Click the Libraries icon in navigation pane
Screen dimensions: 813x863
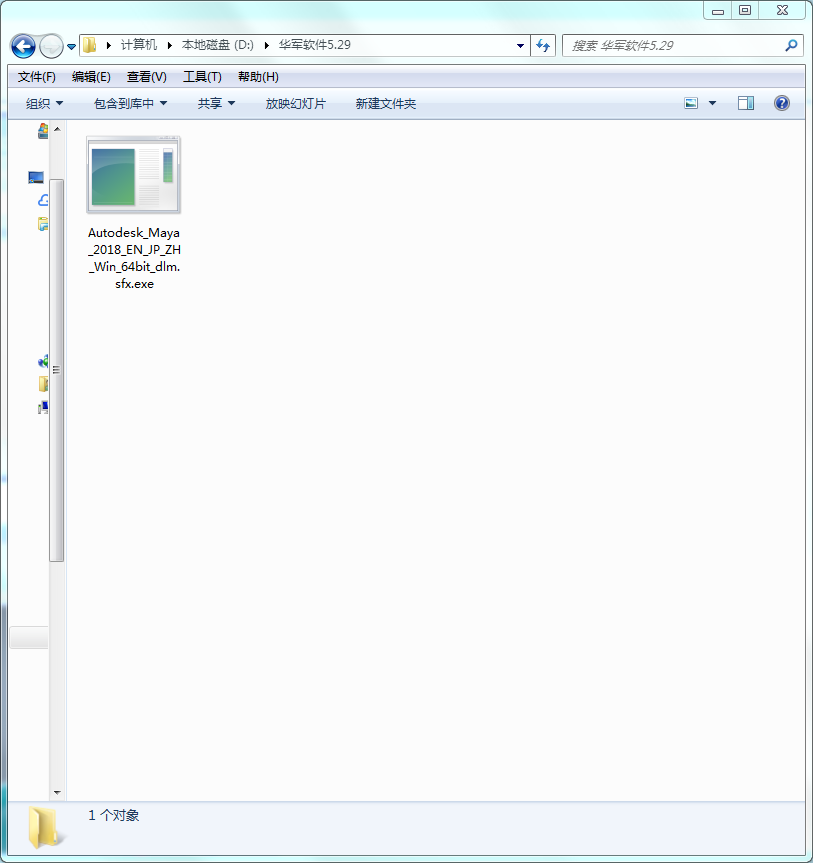point(43,224)
